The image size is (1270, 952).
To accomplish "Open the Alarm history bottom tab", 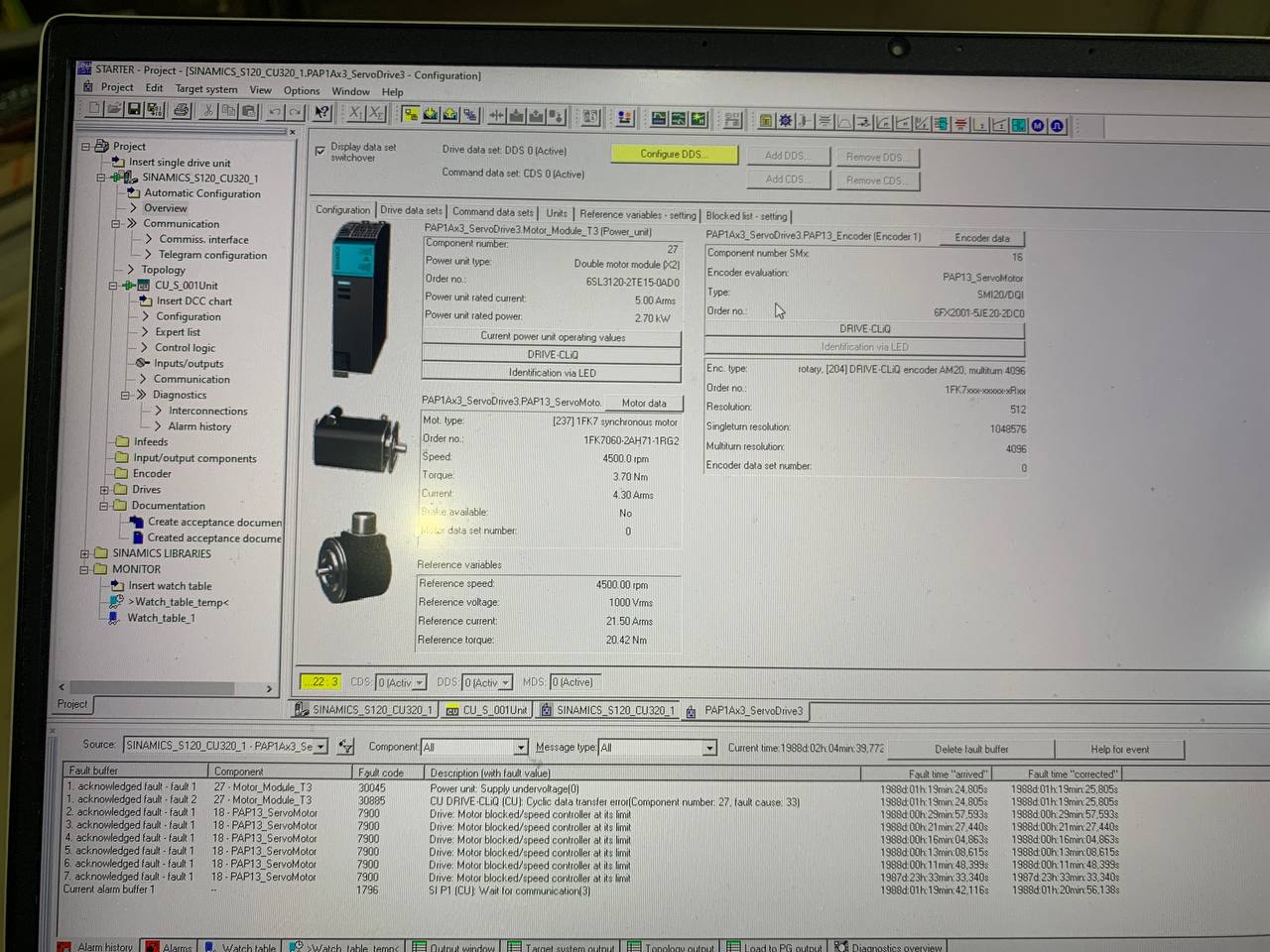I will 97,947.
